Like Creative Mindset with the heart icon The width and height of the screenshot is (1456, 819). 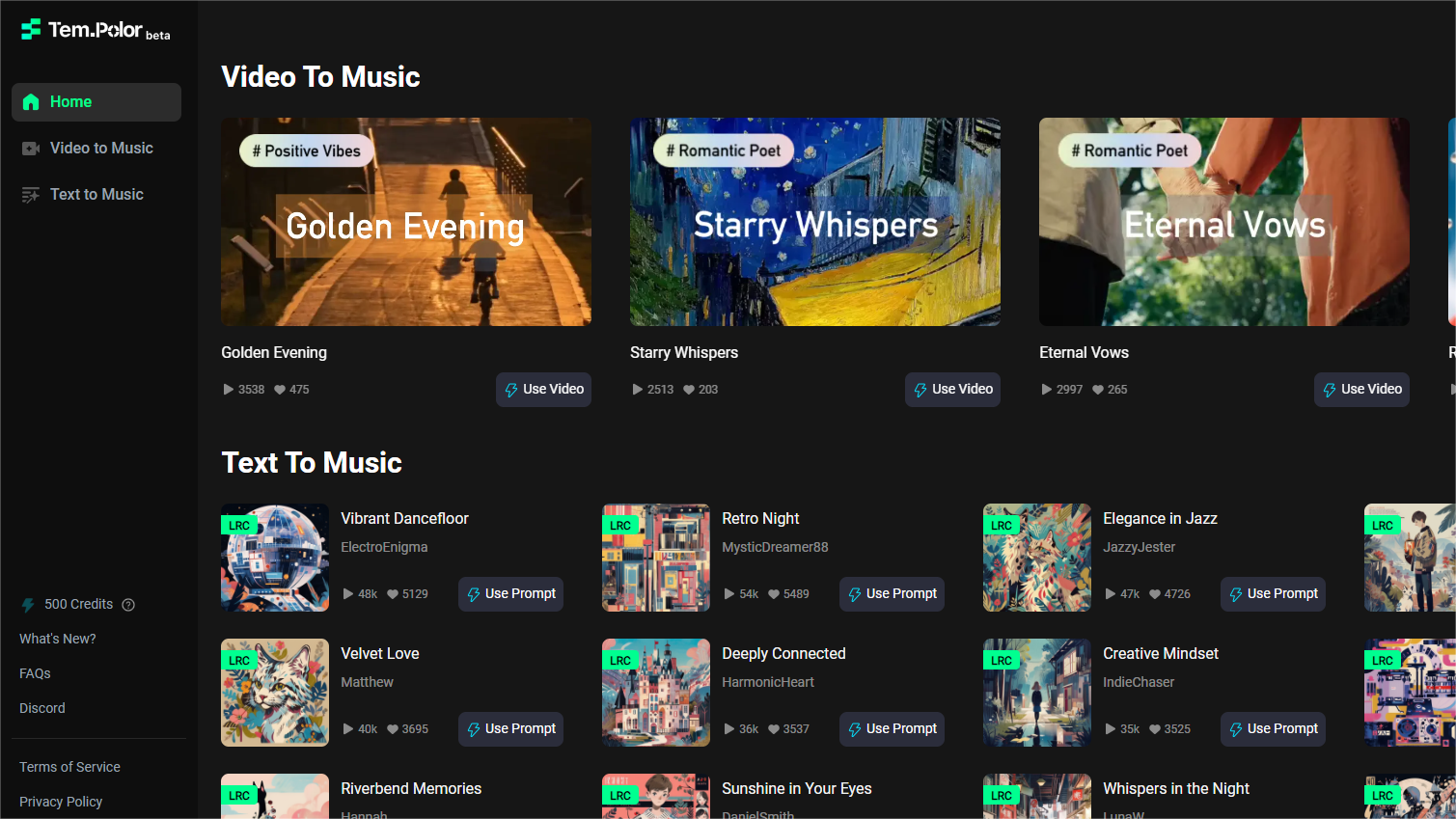pos(1155,729)
